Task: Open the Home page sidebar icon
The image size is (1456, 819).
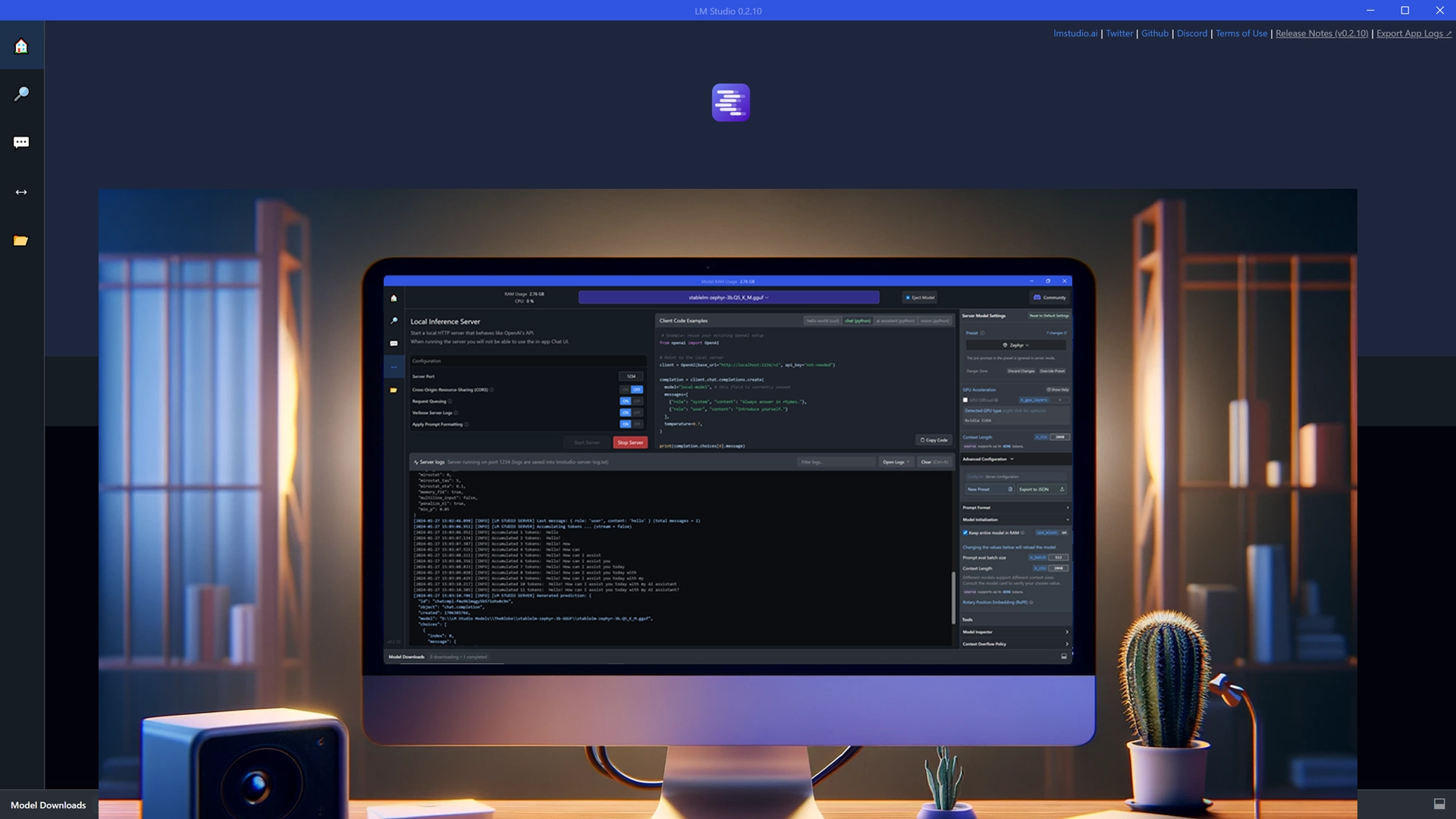Action: [21, 46]
